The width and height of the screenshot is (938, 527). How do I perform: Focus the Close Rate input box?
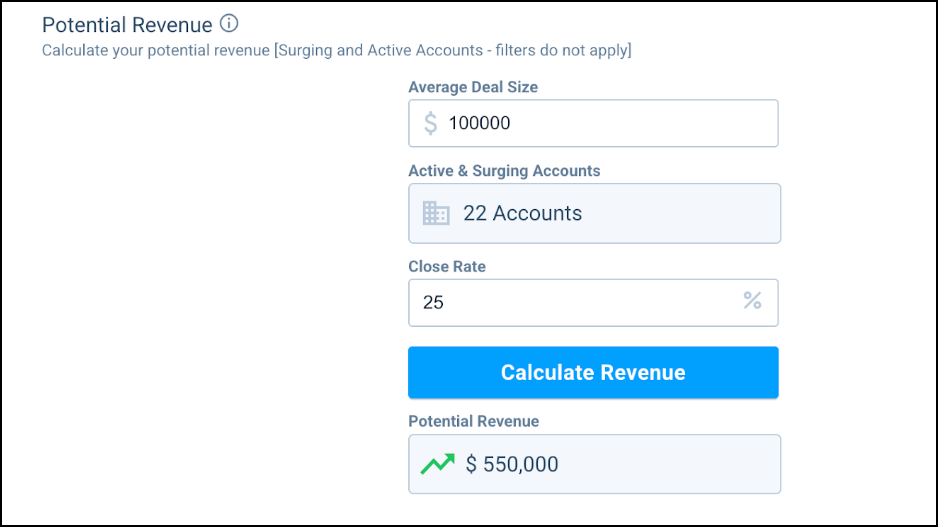580,302
